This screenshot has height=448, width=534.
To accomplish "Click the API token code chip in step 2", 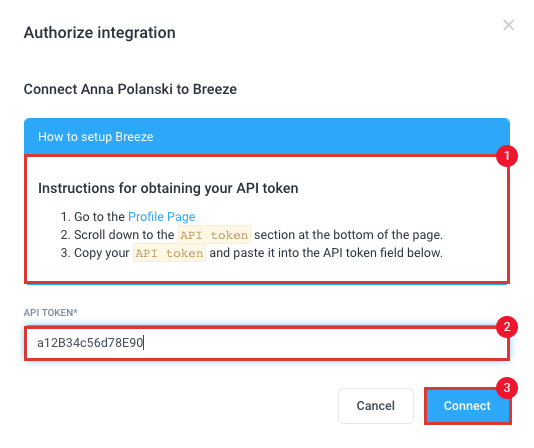I will tap(214, 235).
